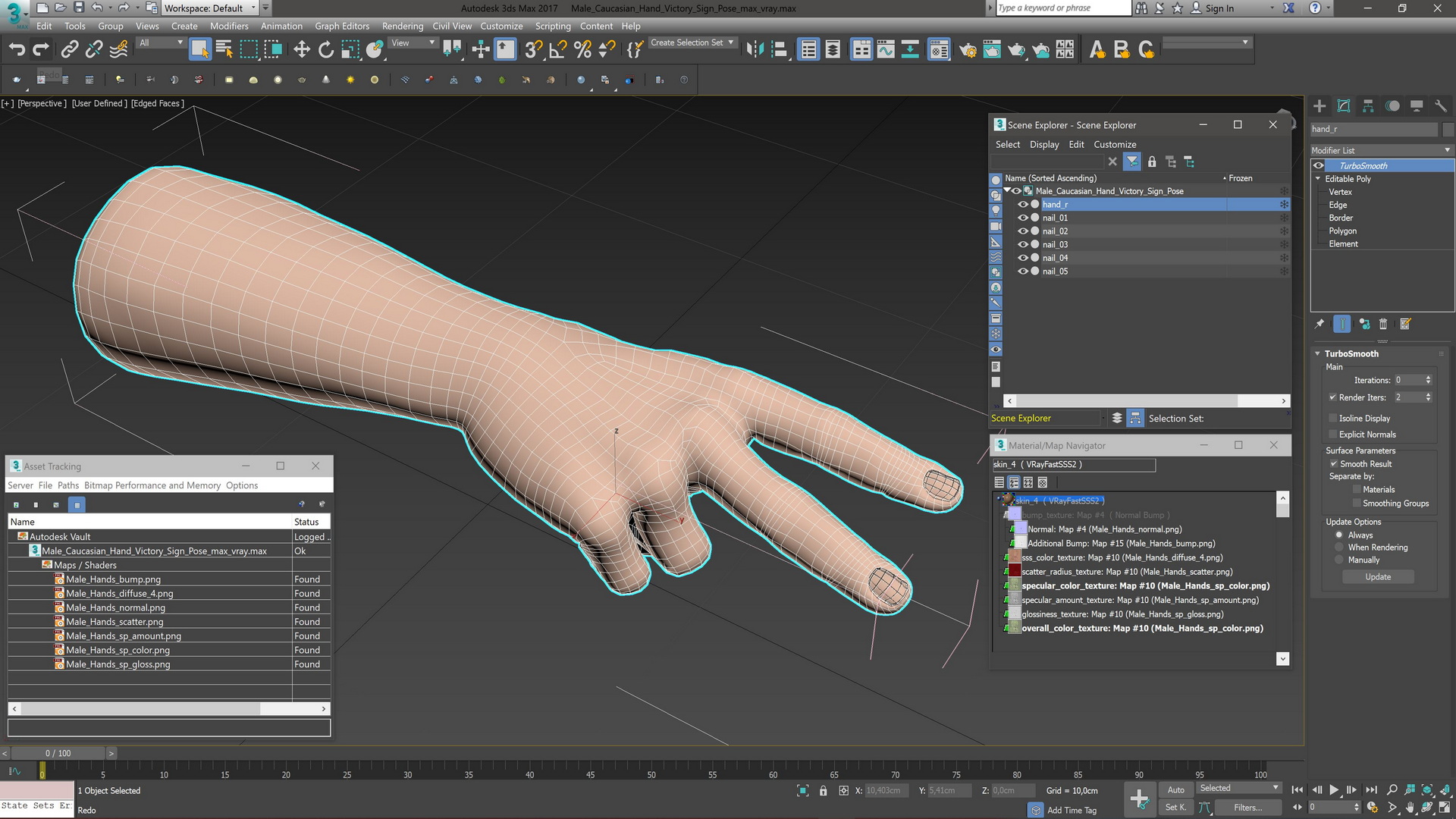Click the scatter_radius_texture dark red swatch

coord(1015,572)
